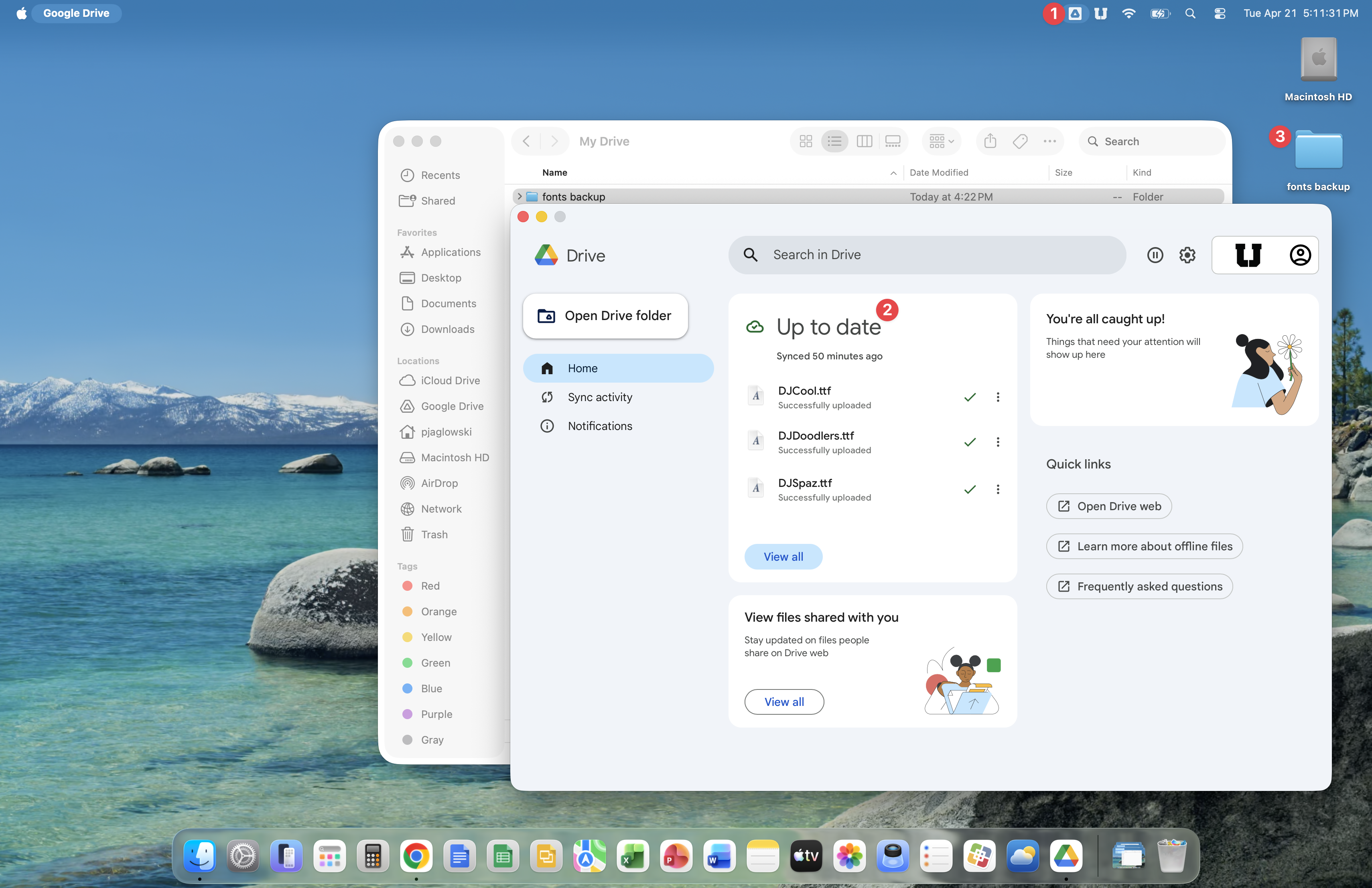Viewport: 1372px width, 888px height.
Task: Open more options for DJCool.ttf
Action: coord(998,397)
